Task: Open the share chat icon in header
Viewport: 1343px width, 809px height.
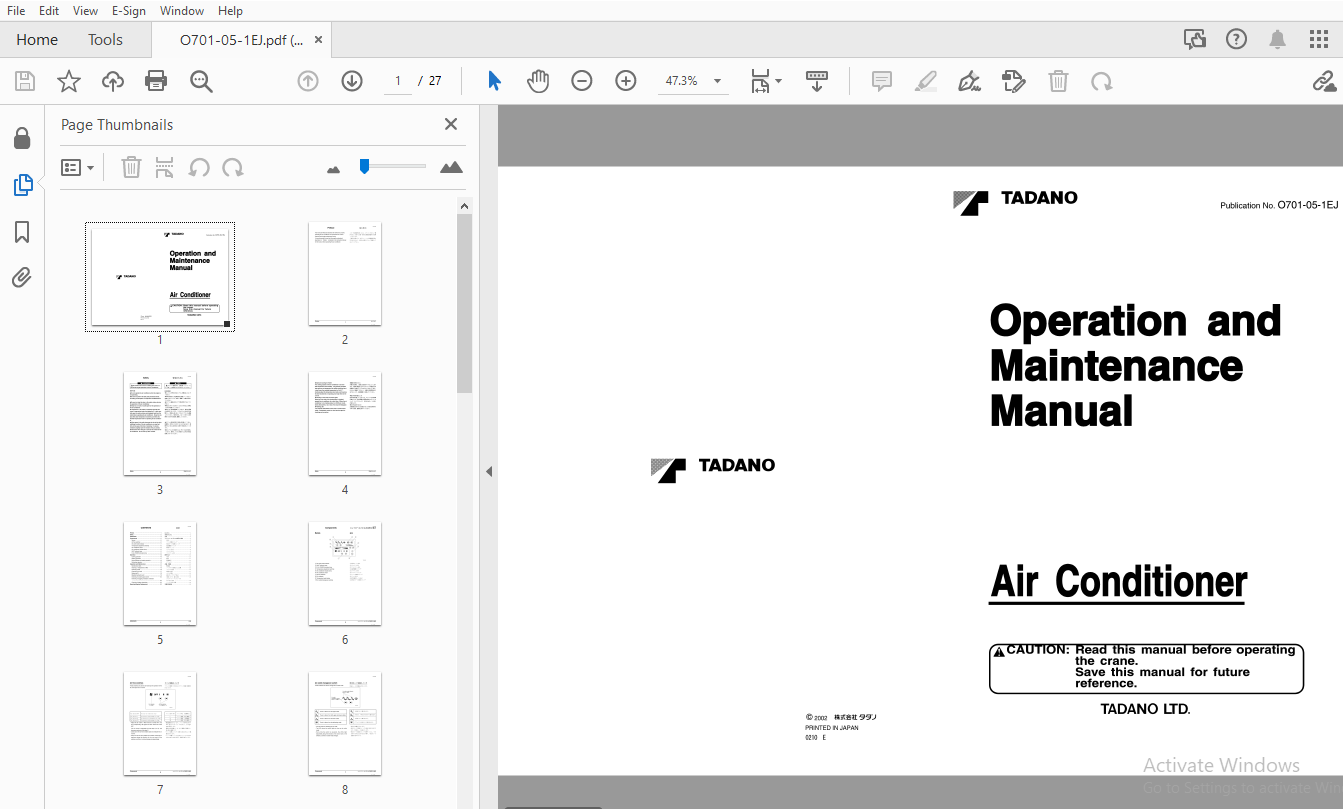Action: click(x=1195, y=39)
